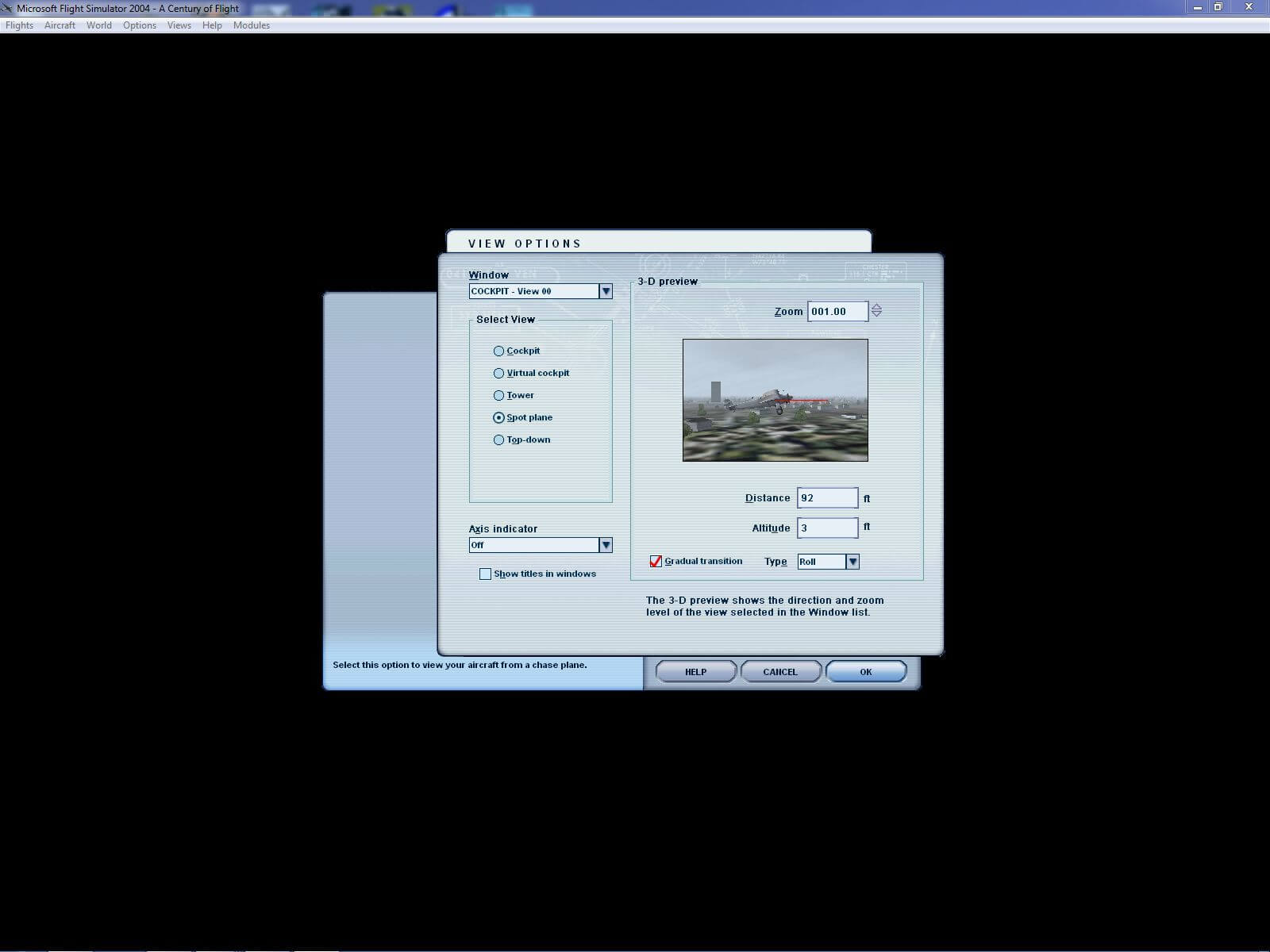Open the Help menu in menu bar
This screenshot has width=1270, height=952.
point(212,25)
